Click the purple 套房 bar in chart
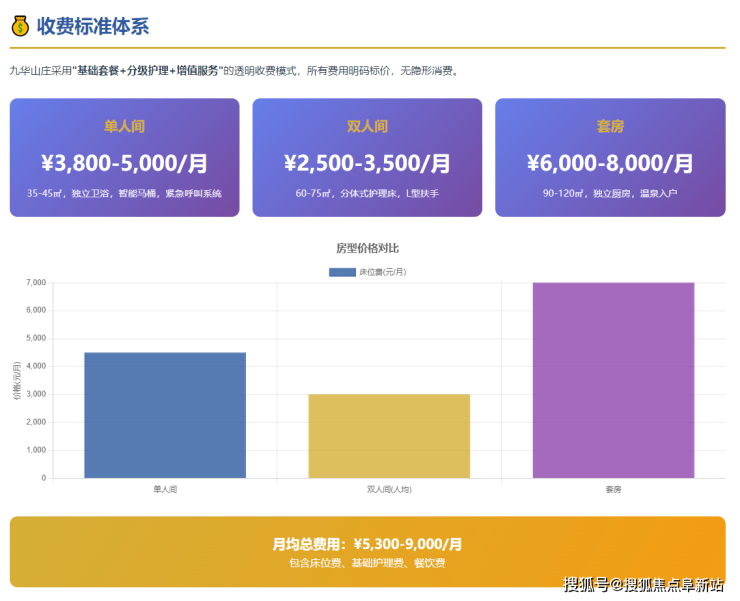Viewport: 740px width, 601px height. click(x=613, y=380)
